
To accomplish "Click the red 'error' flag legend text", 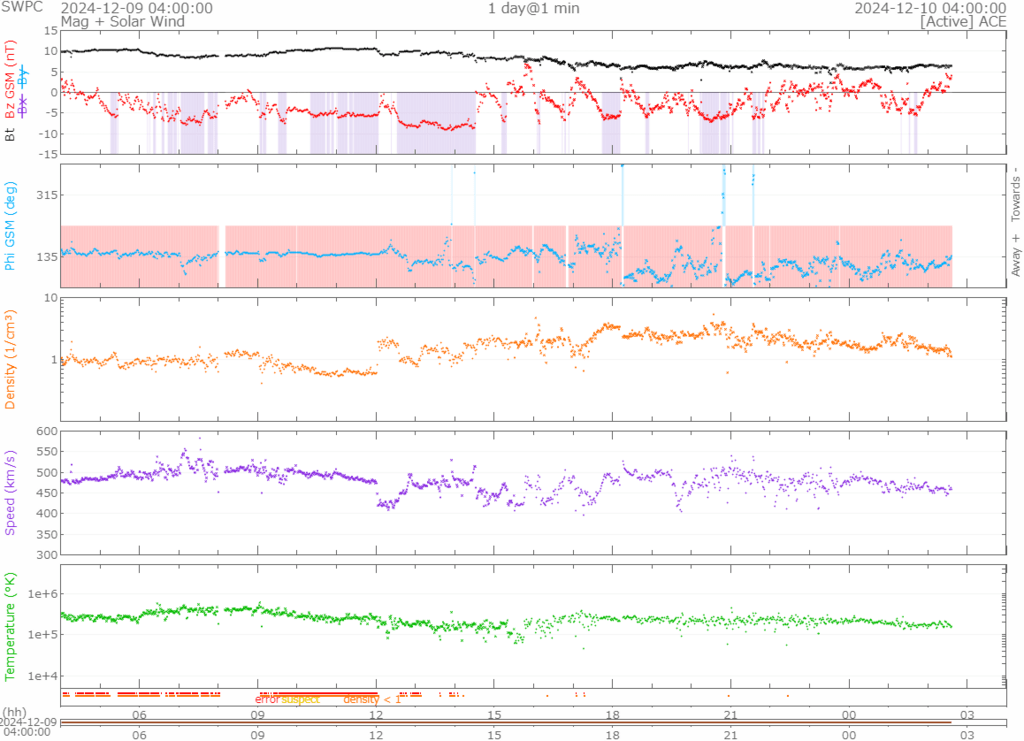I will click(x=267, y=699).
